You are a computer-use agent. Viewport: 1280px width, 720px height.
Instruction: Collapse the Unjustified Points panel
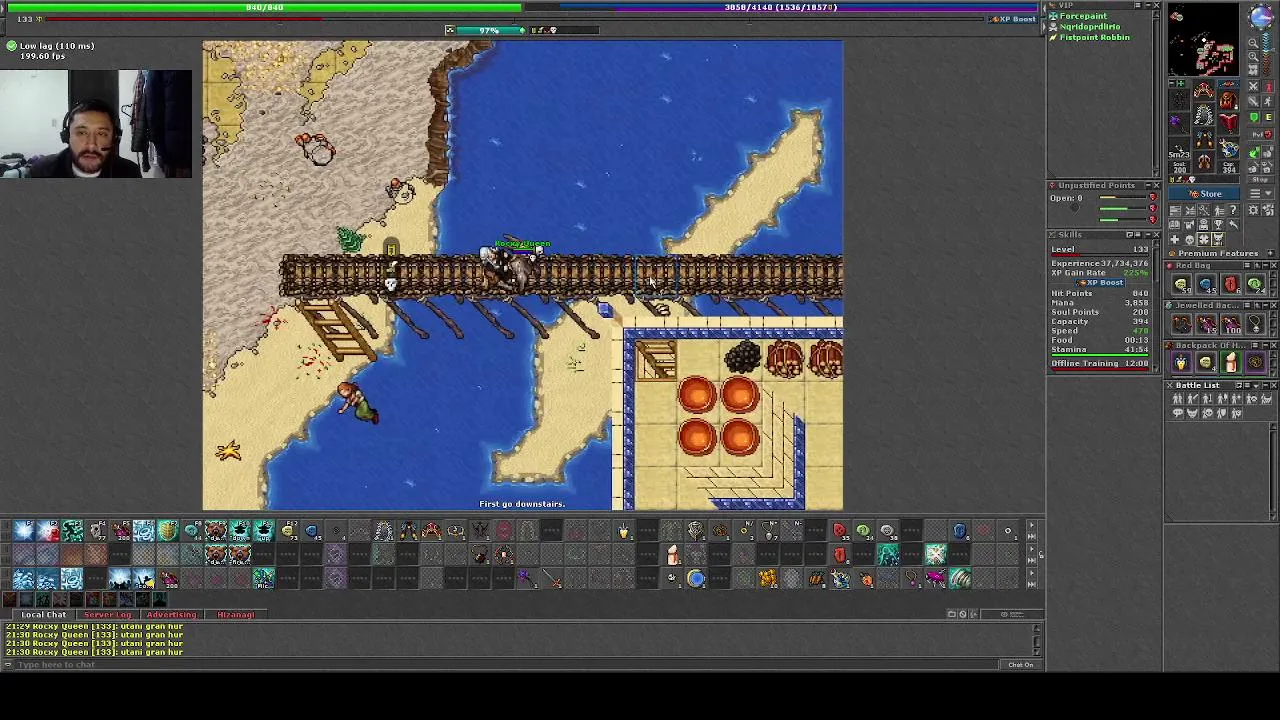1148,185
